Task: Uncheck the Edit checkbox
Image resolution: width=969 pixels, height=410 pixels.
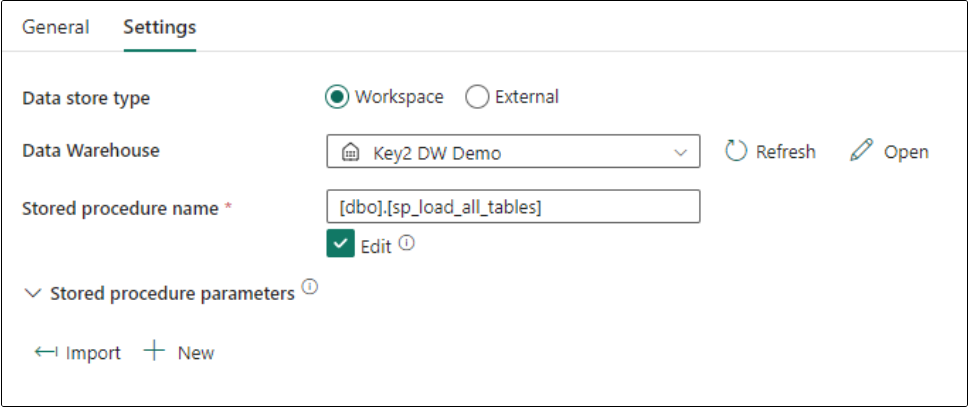Action: (x=341, y=243)
